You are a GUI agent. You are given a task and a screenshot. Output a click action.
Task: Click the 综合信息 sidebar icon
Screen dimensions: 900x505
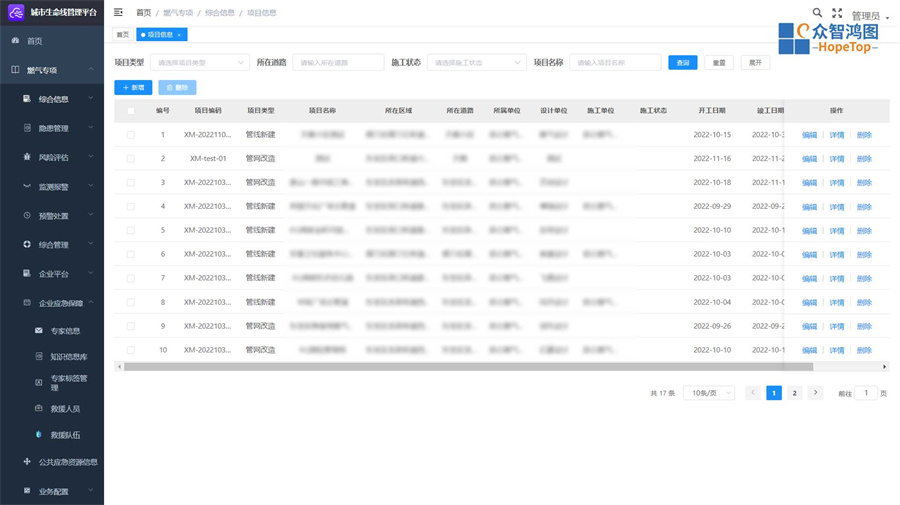click(27, 99)
